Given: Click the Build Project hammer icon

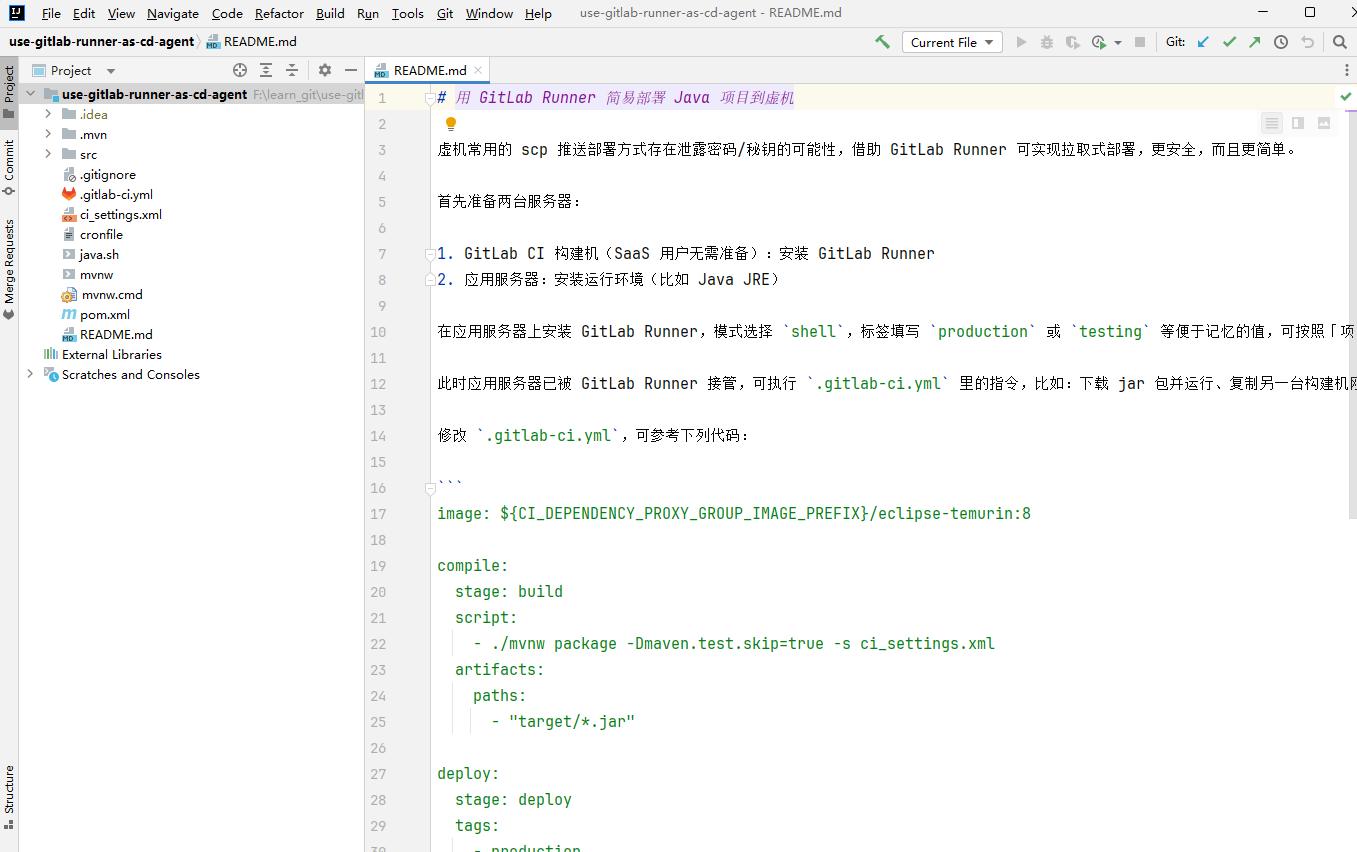Looking at the screenshot, I should (882, 42).
